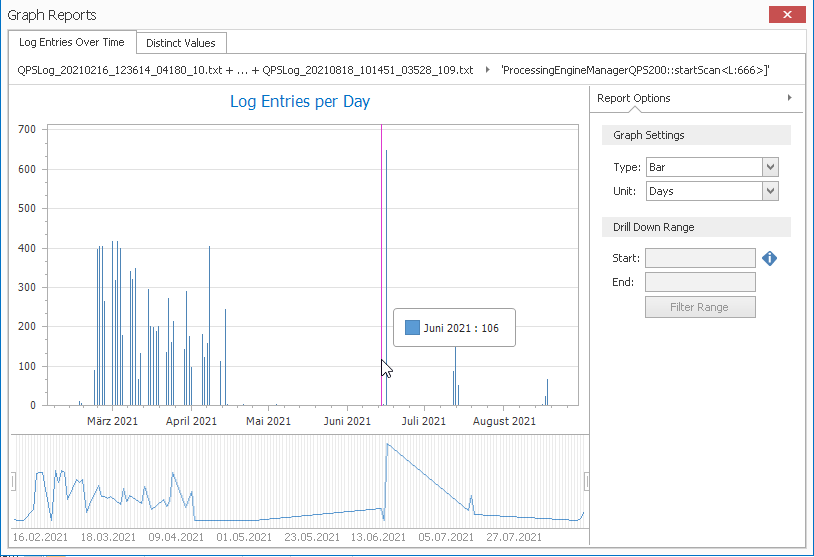Image resolution: width=814 pixels, height=557 pixels.
Task: Click the '01.05.2021' navigator date label
Action: point(244,537)
